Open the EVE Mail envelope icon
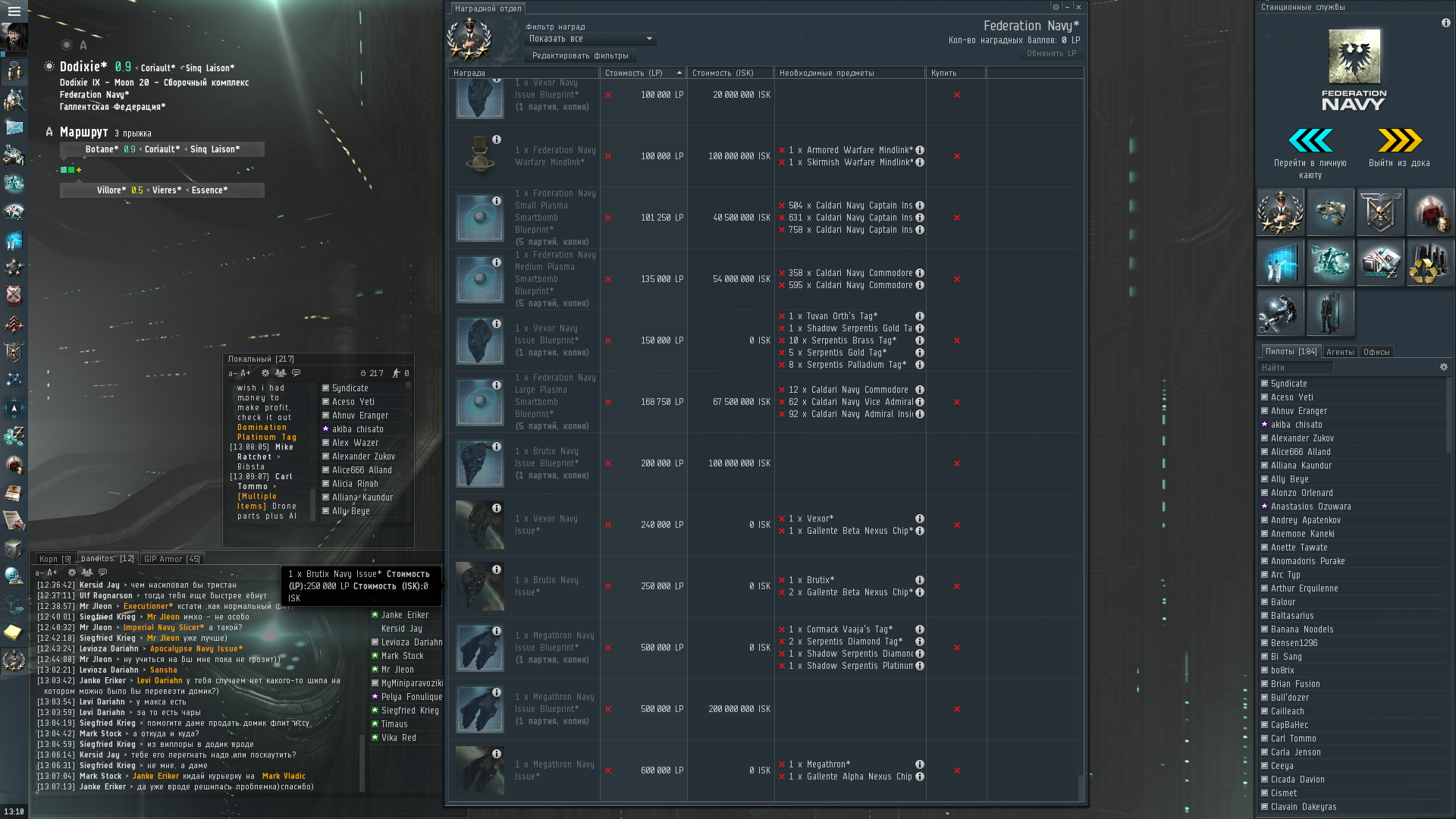This screenshot has width=1456, height=819. coord(14,127)
